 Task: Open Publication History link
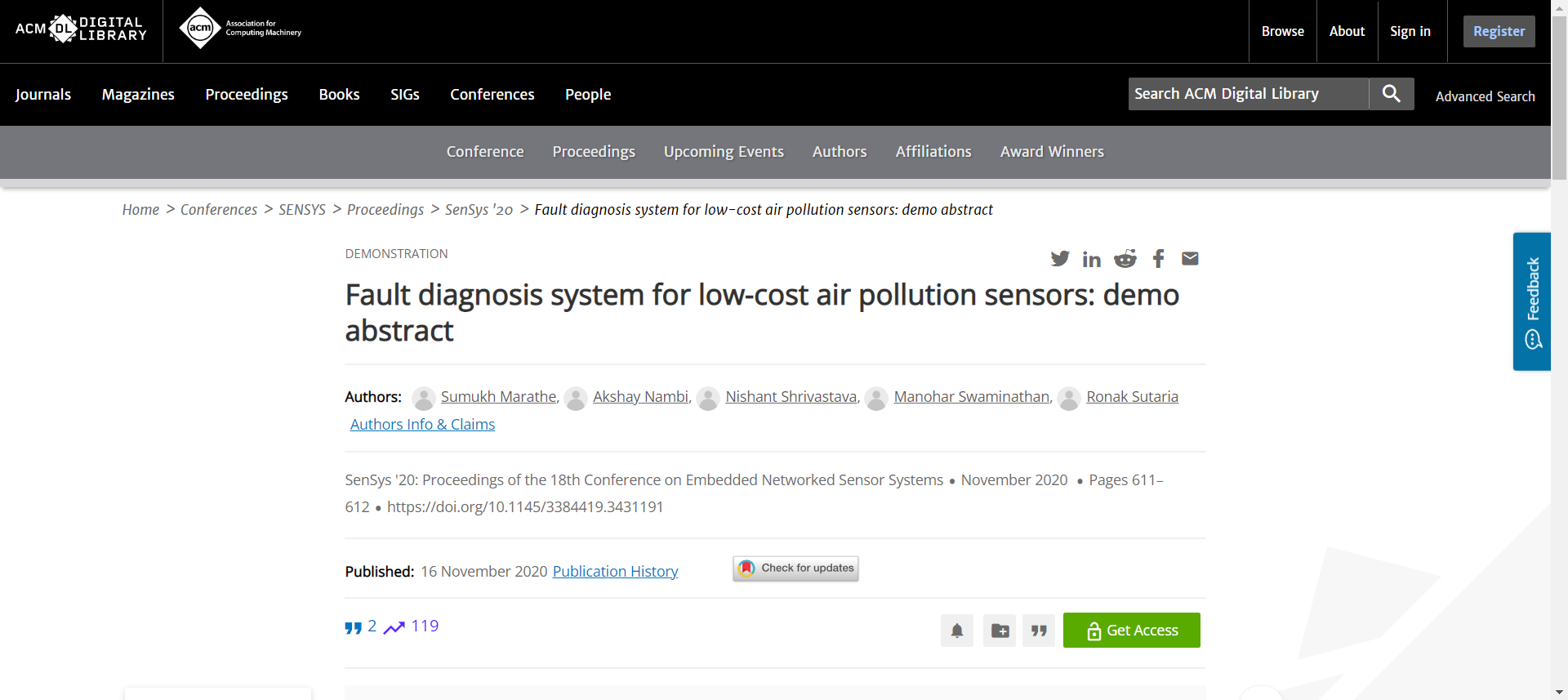point(615,572)
